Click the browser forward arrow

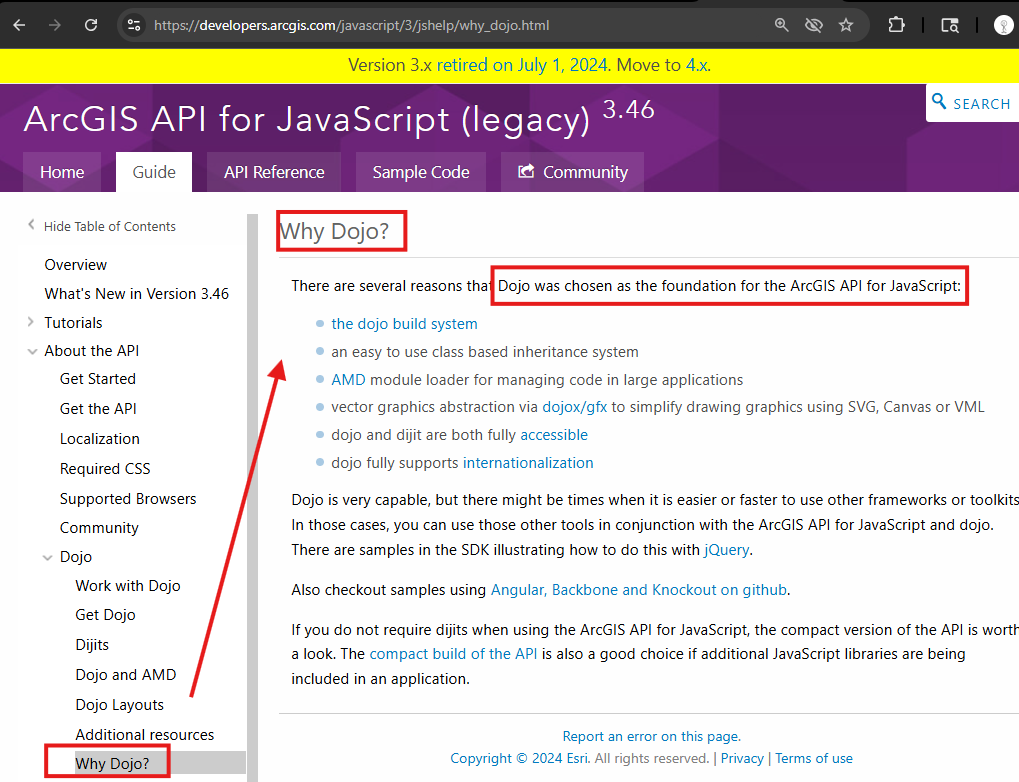tap(55, 25)
